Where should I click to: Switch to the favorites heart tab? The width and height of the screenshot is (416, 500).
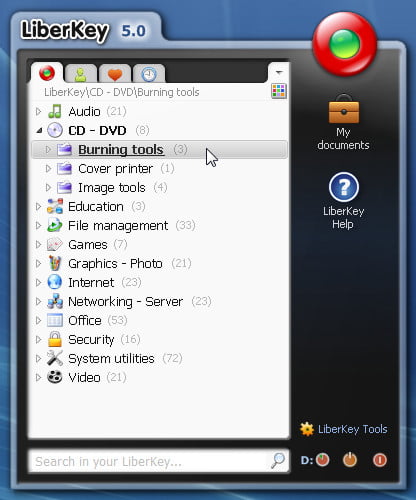point(115,74)
